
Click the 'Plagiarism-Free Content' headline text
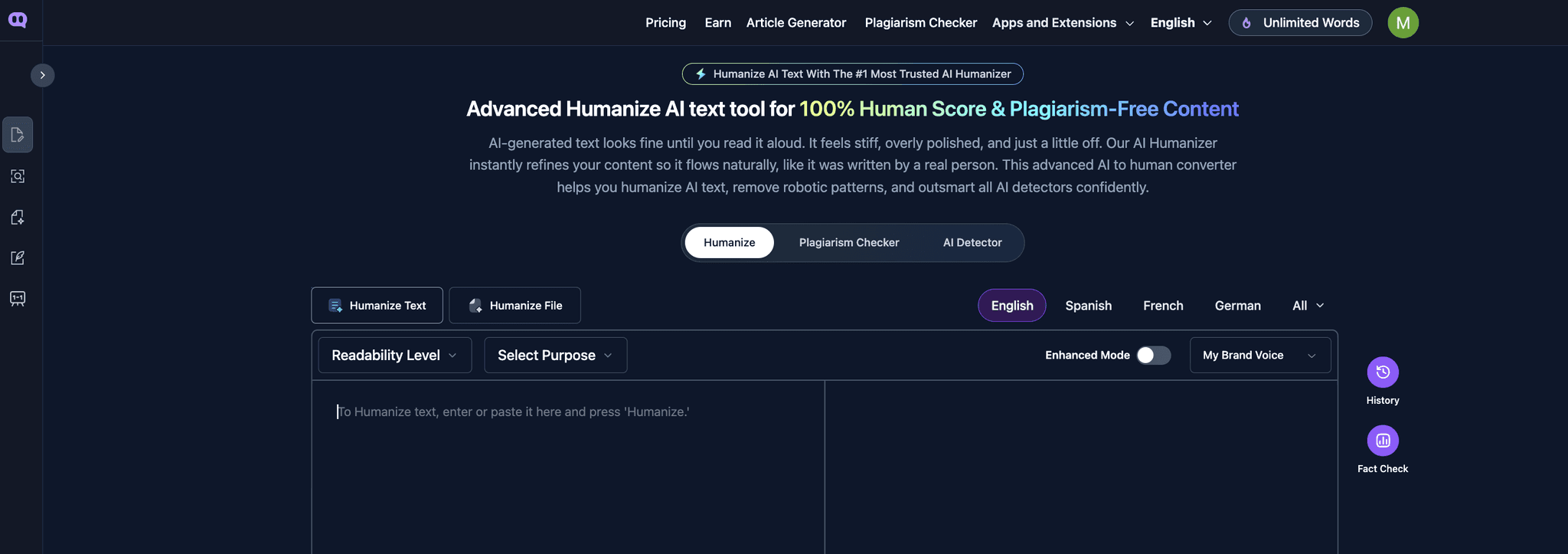click(x=1124, y=109)
